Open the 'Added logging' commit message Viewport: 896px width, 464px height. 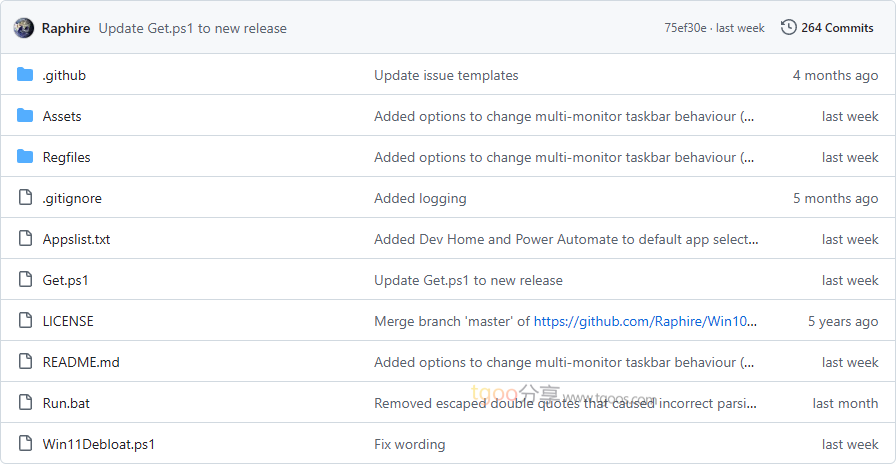[420, 198]
